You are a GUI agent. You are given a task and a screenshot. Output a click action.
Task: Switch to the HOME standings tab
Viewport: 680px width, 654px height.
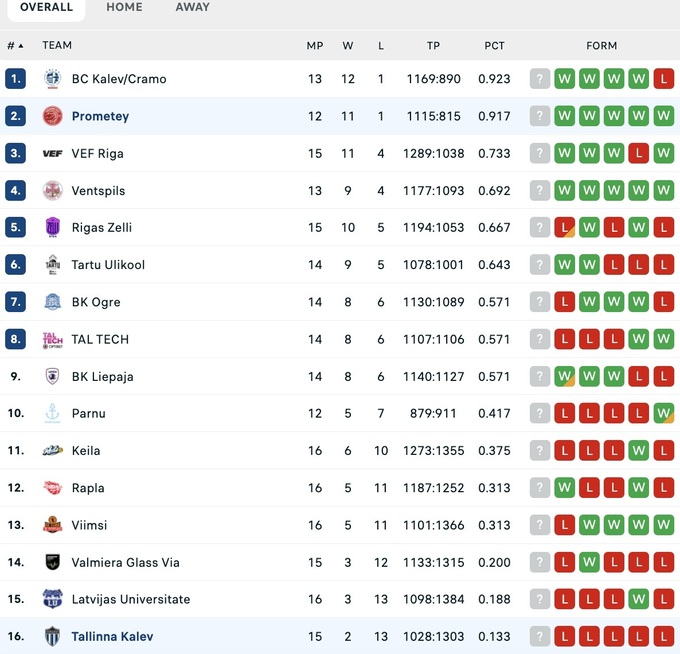(x=124, y=7)
